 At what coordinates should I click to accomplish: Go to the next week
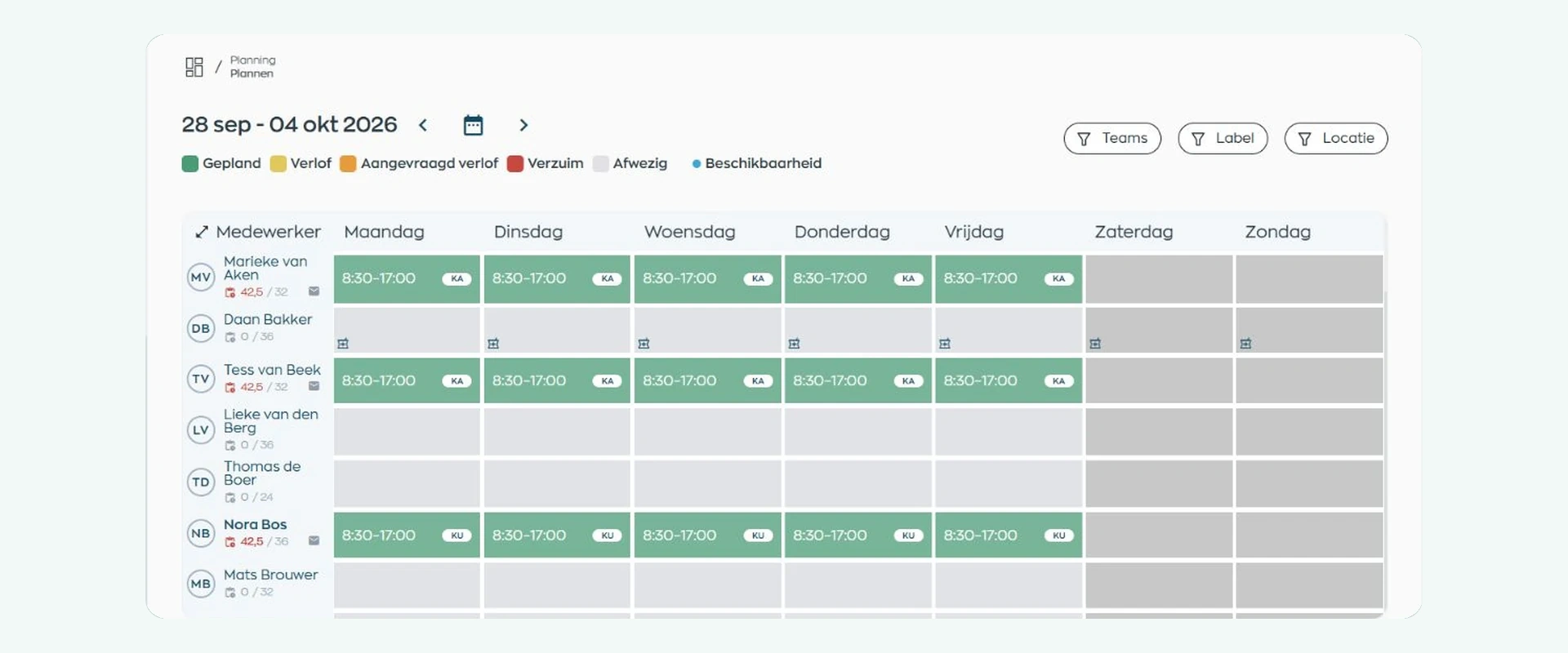click(x=523, y=125)
